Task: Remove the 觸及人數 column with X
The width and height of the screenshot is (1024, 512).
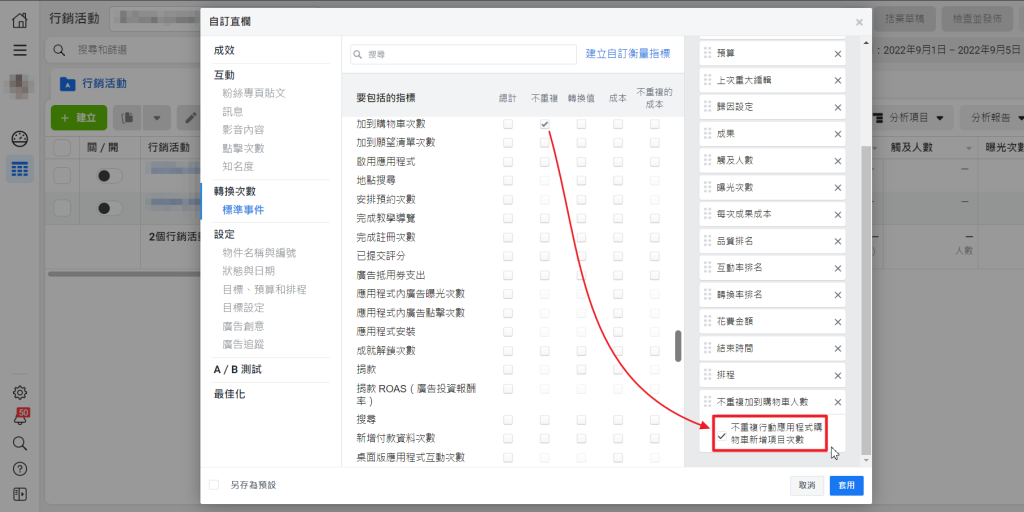Action: click(838, 161)
